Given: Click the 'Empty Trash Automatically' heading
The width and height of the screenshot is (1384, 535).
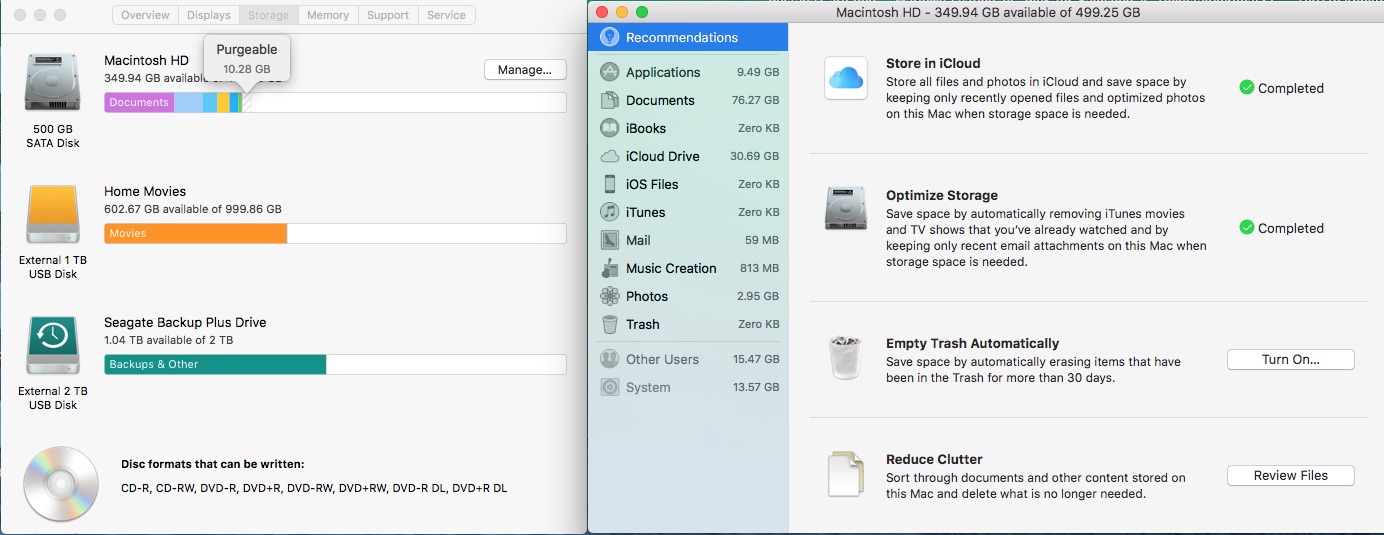Looking at the screenshot, I should point(972,343).
